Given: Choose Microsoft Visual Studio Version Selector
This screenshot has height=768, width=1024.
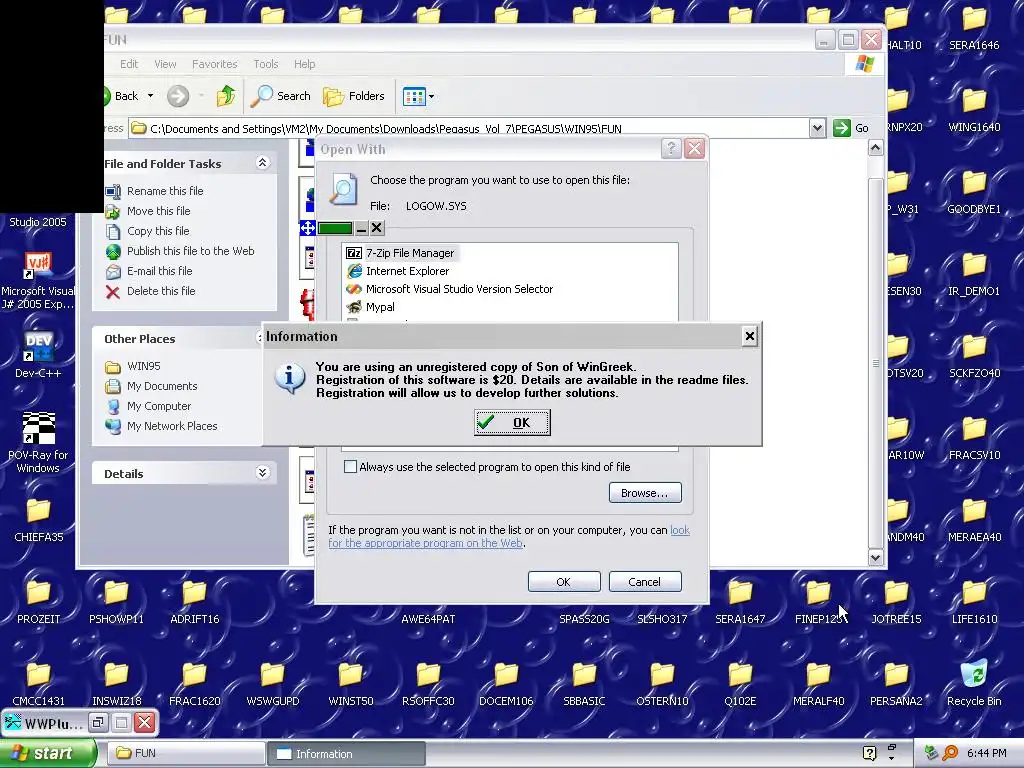Looking at the screenshot, I should tap(449, 289).
